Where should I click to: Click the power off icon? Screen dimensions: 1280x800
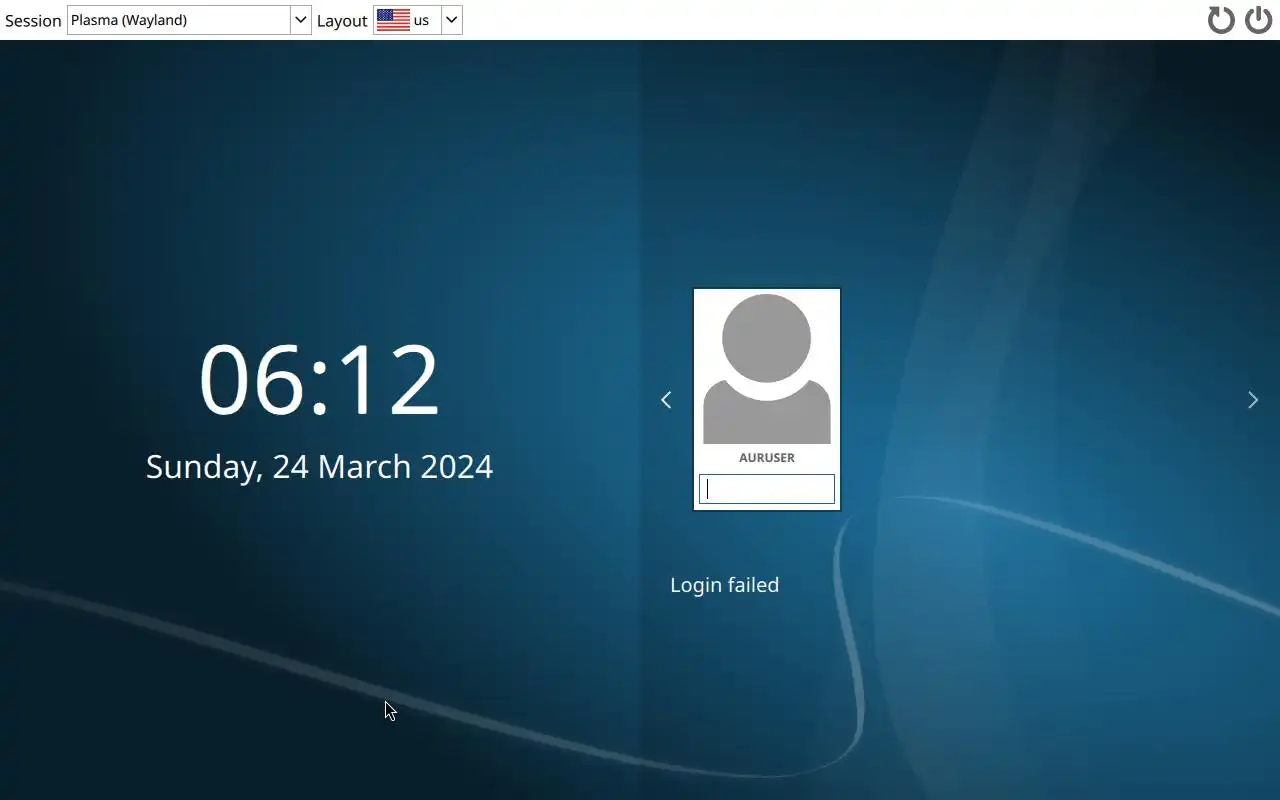(x=1258, y=20)
